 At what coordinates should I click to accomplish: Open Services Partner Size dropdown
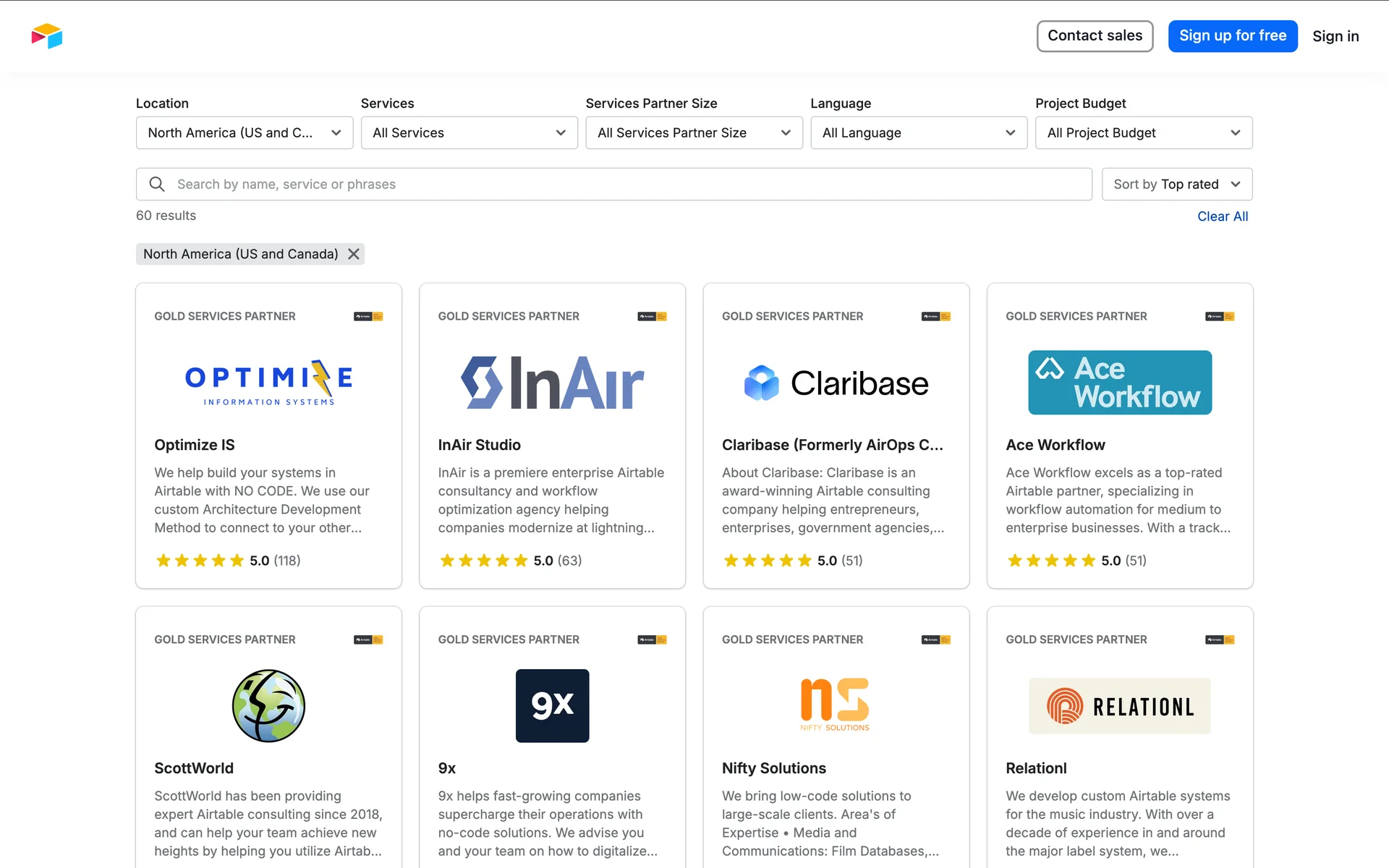[x=694, y=133]
